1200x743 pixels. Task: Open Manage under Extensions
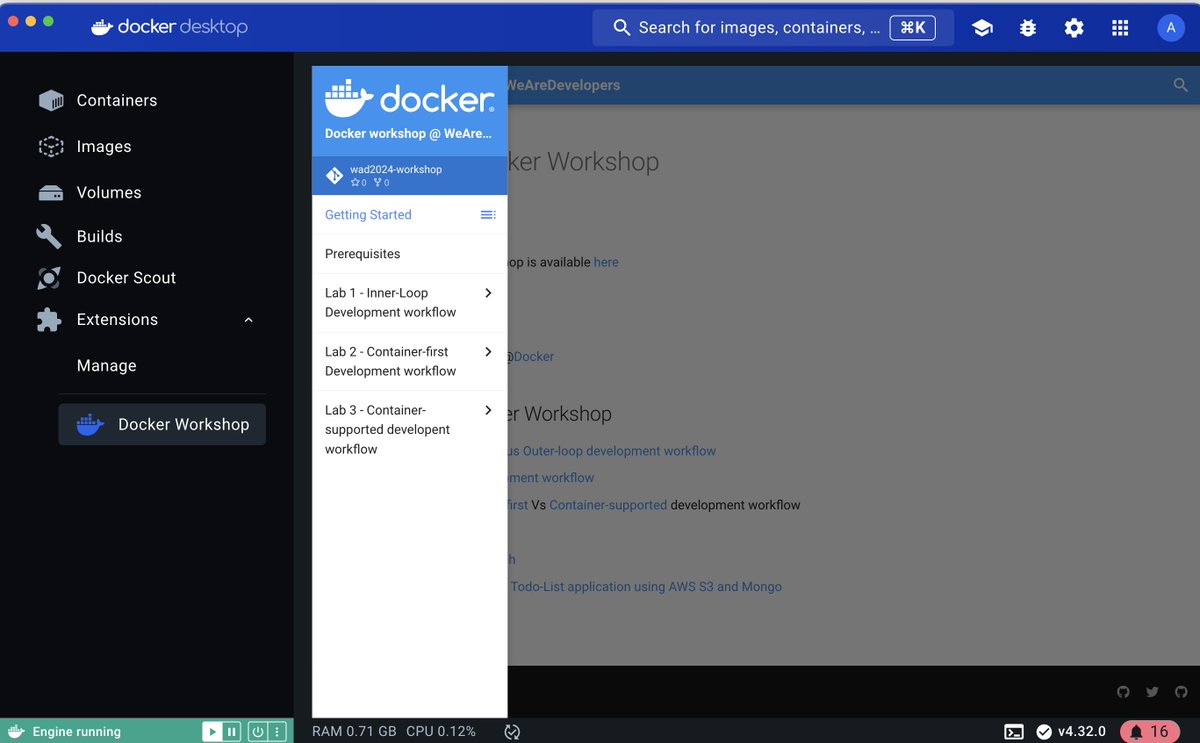[107, 366]
